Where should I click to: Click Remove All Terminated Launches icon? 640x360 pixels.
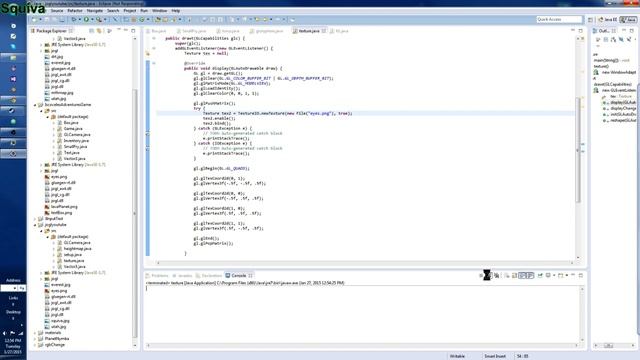pyautogui.click(x=497, y=276)
